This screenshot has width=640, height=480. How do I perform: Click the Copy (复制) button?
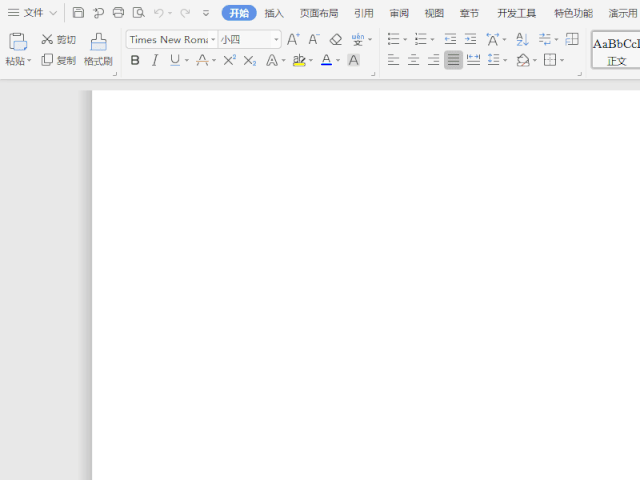pos(58,60)
